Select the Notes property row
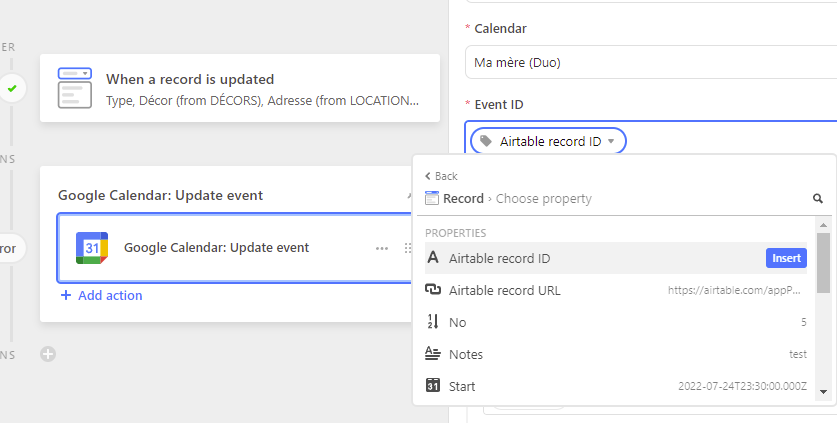837x423 pixels. tap(616, 354)
